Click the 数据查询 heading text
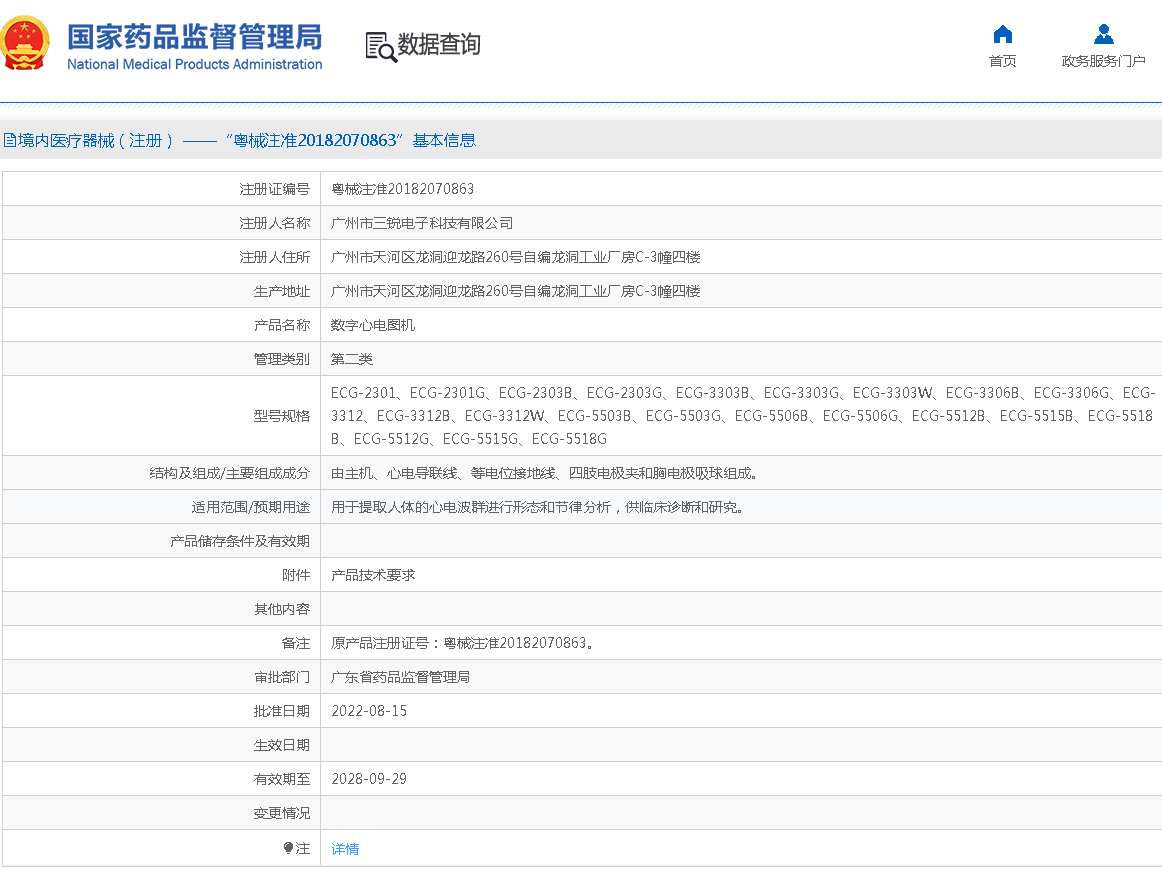This screenshot has width=1162, height=870. click(439, 45)
